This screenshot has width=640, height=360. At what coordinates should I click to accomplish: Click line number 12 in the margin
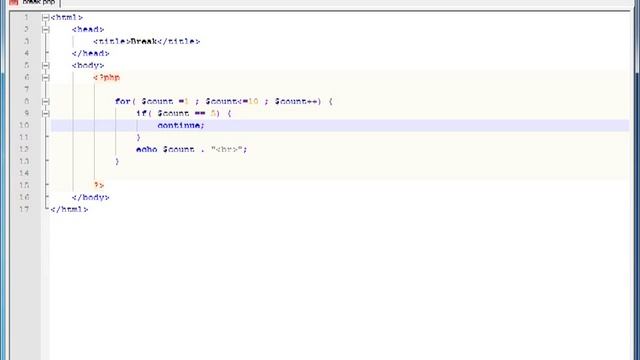pos(24,149)
